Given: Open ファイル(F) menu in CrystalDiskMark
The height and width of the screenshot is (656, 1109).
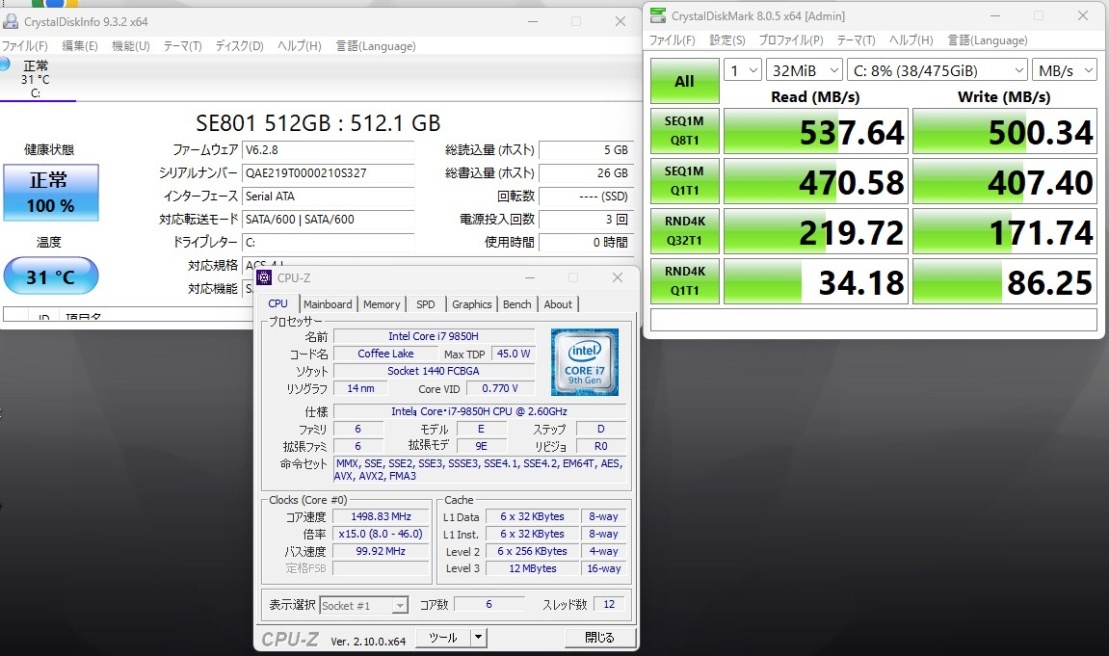Looking at the screenshot, I should [x=672, y=40].
